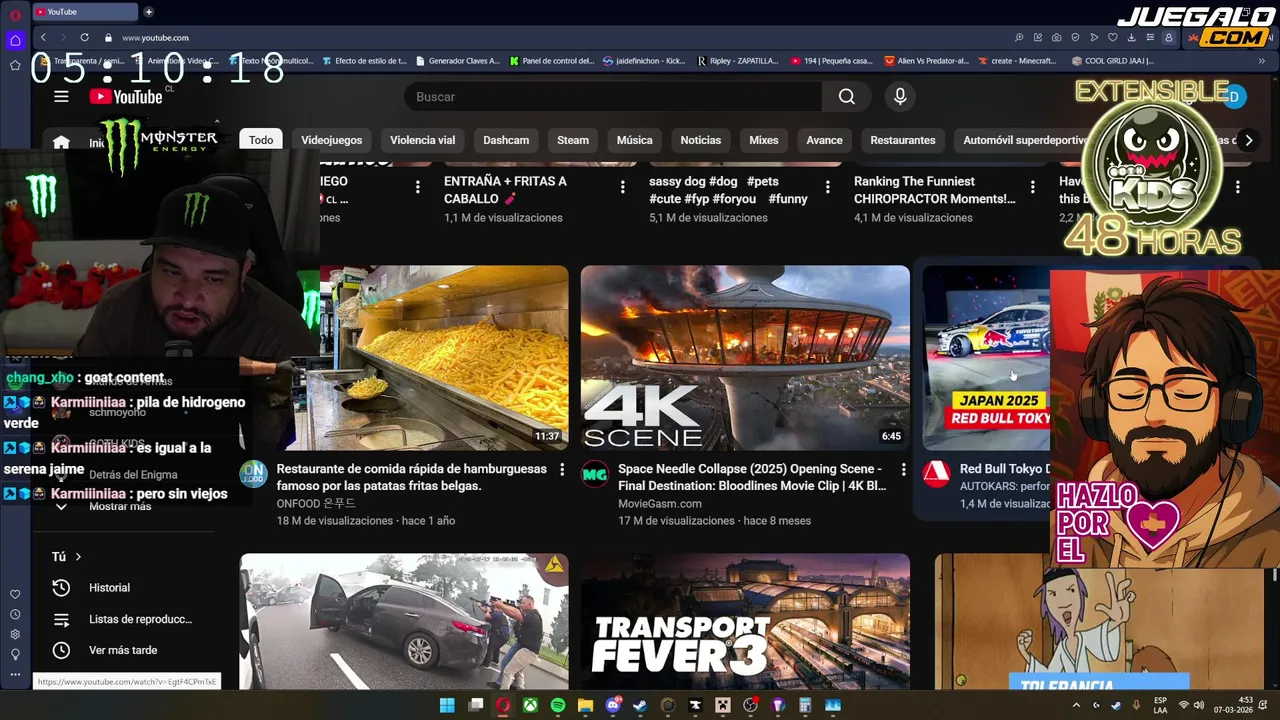
Task: Open 'Ranking The Funniest CHIROPRACTOR Moments' title
Action: coord(934,190)
